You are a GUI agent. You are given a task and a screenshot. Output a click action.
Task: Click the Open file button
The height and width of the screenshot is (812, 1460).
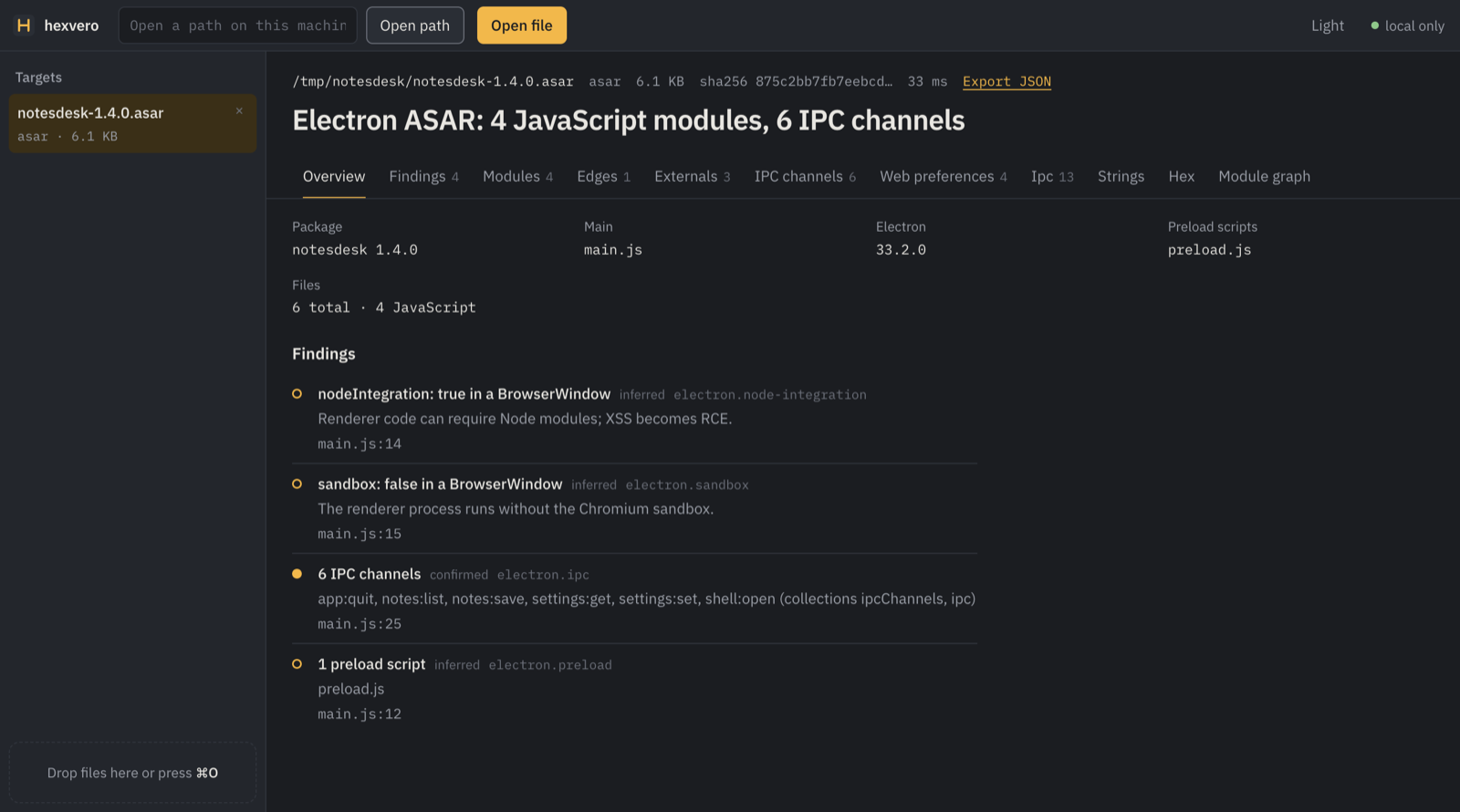(x=521, y=26)
